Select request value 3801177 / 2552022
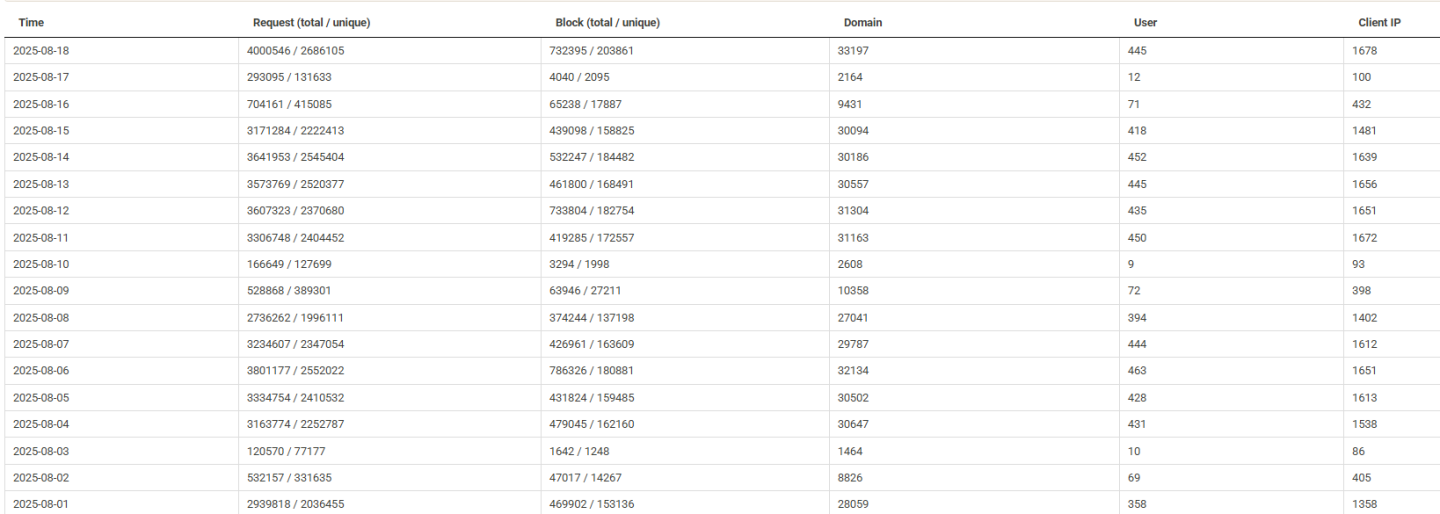 point(296,371)
